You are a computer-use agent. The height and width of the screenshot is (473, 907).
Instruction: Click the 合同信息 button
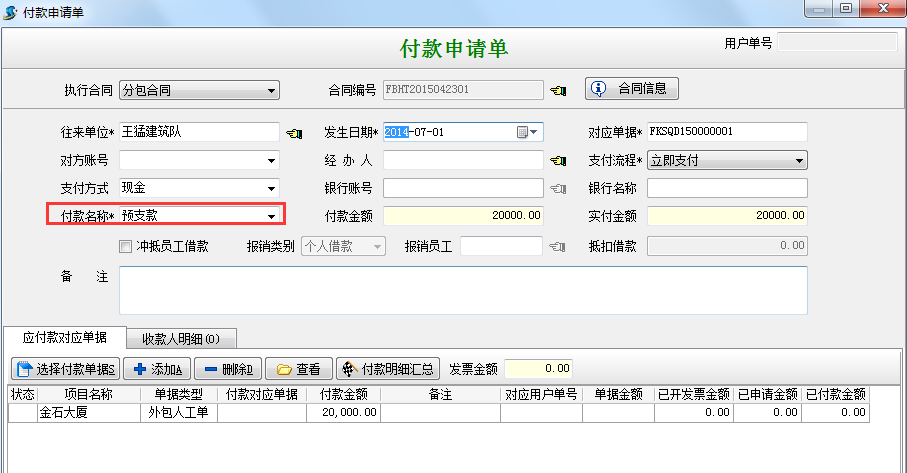point(632,88)
